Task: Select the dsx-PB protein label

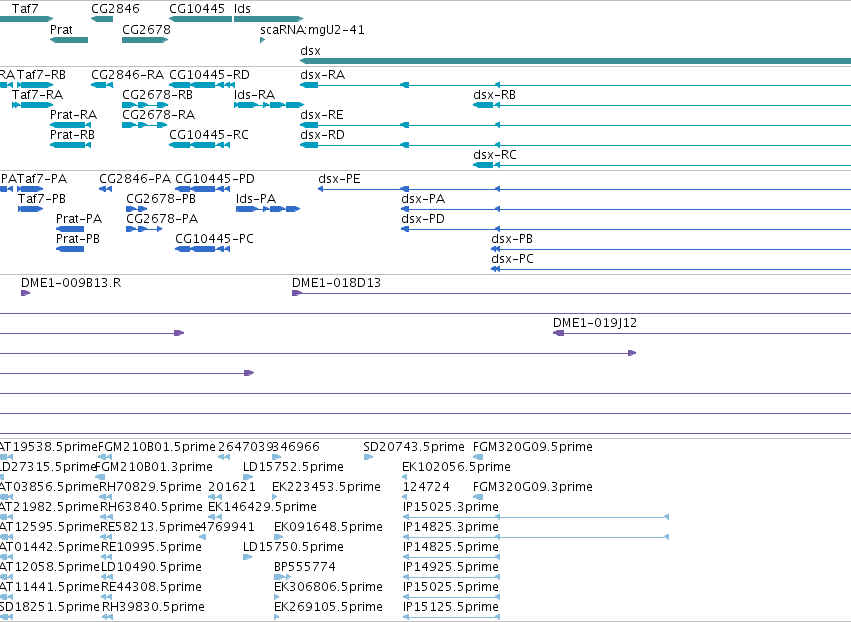Action: point(512,239)
